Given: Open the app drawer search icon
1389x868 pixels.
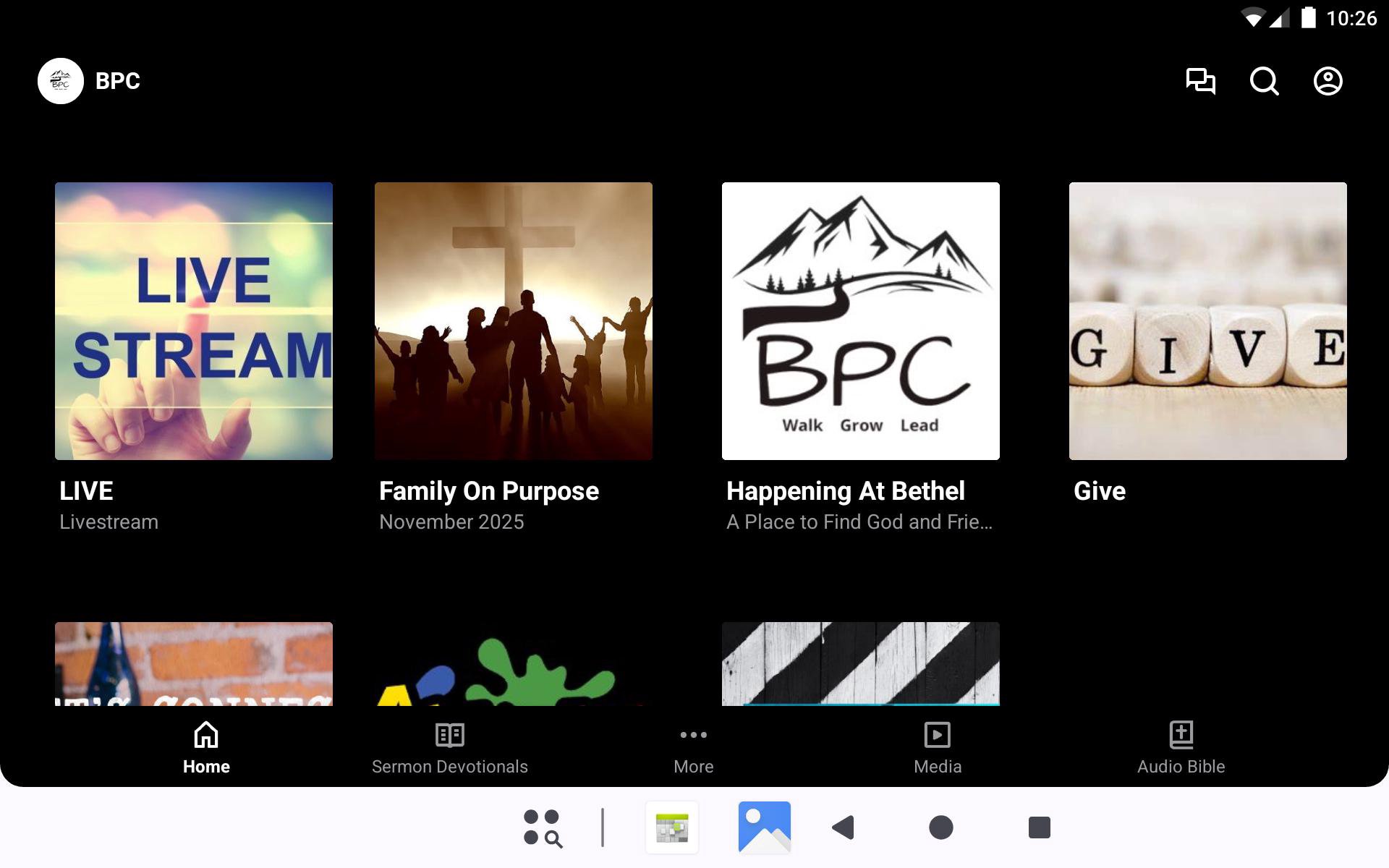Looking at the screenshot, I should click(543, 827).
